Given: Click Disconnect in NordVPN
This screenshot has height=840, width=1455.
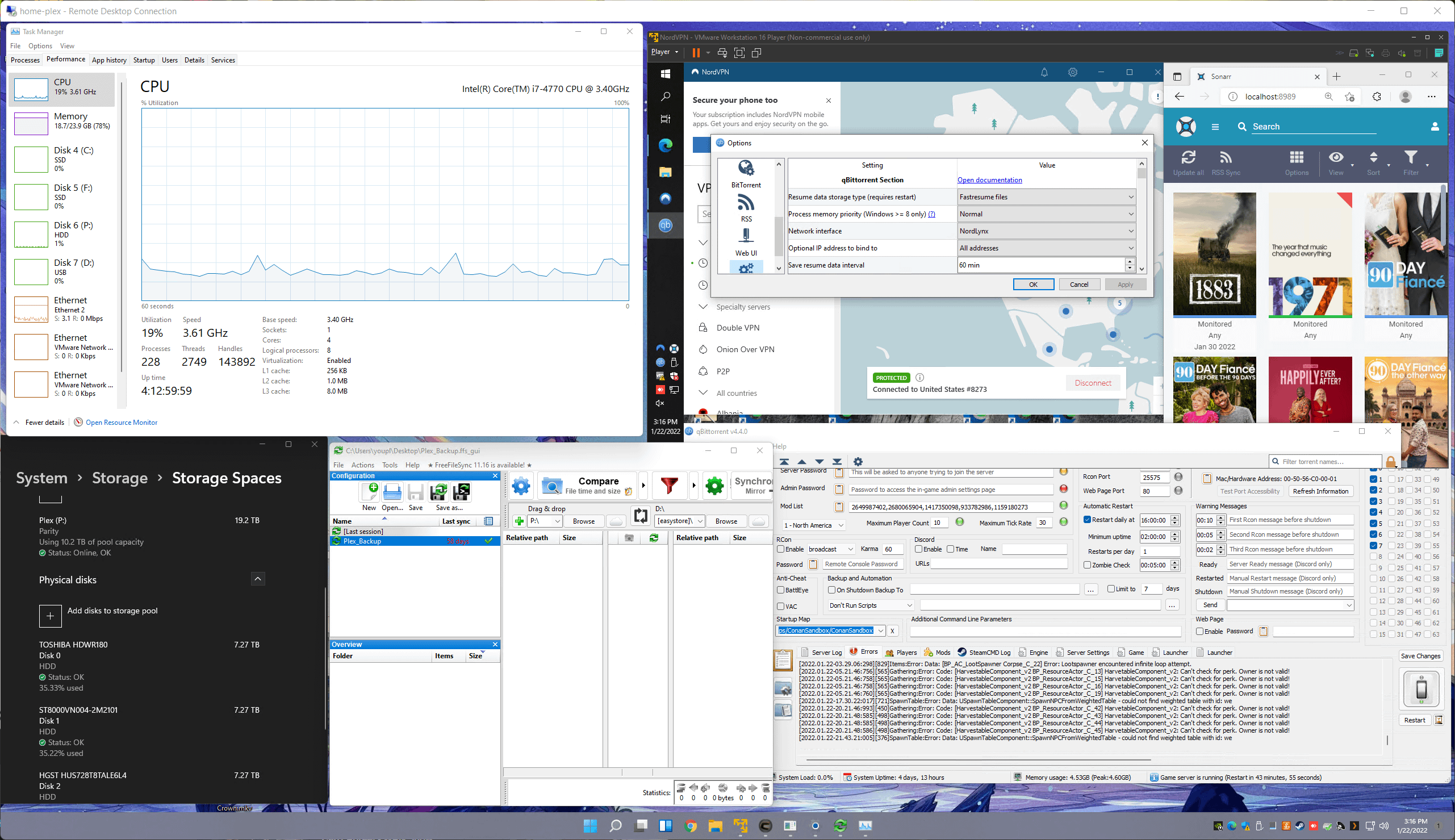Looking at the screenshot, I should click(1092, 383).
